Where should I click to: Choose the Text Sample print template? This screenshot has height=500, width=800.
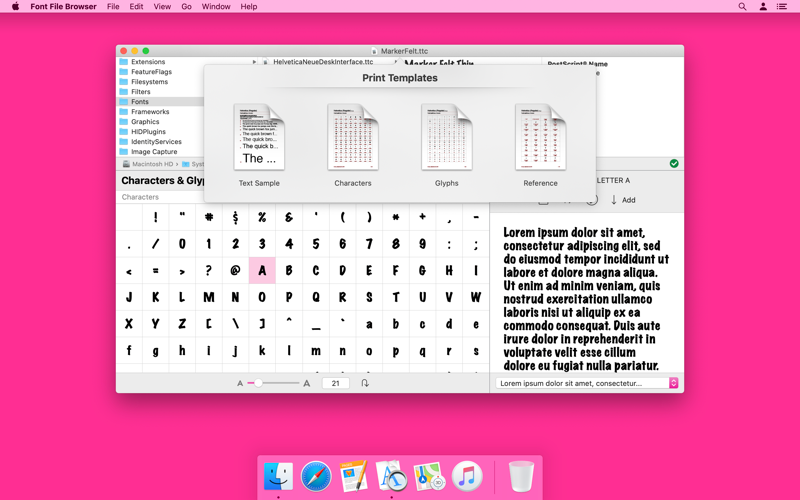[259, 144]
